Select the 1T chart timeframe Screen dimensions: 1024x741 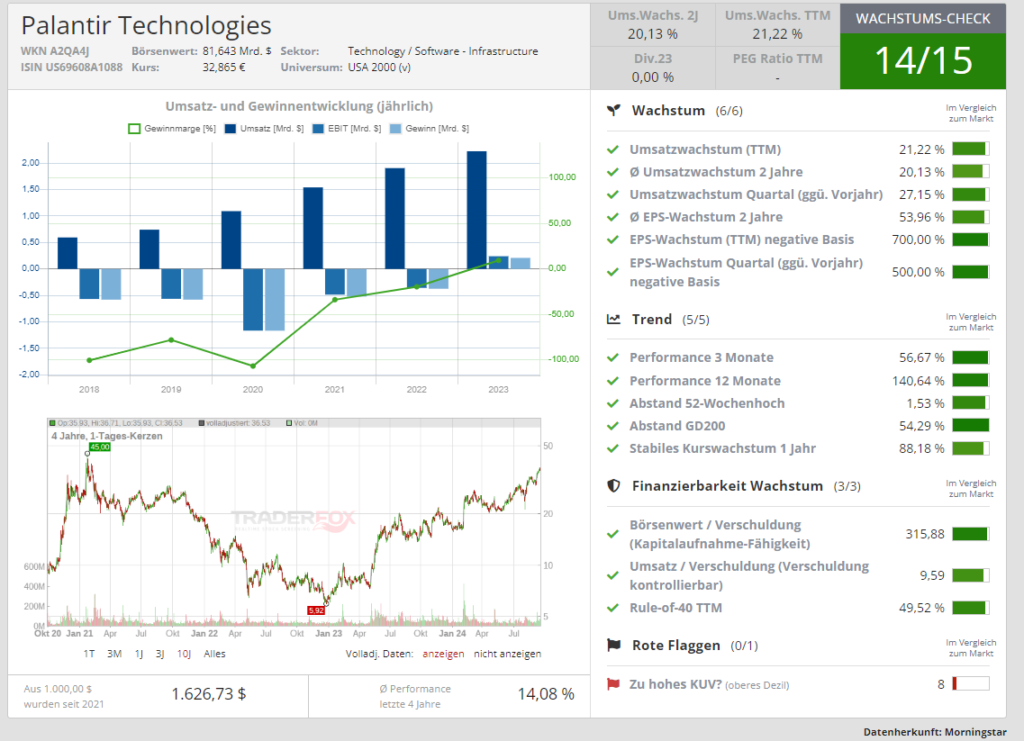click(x=89, y=654)
